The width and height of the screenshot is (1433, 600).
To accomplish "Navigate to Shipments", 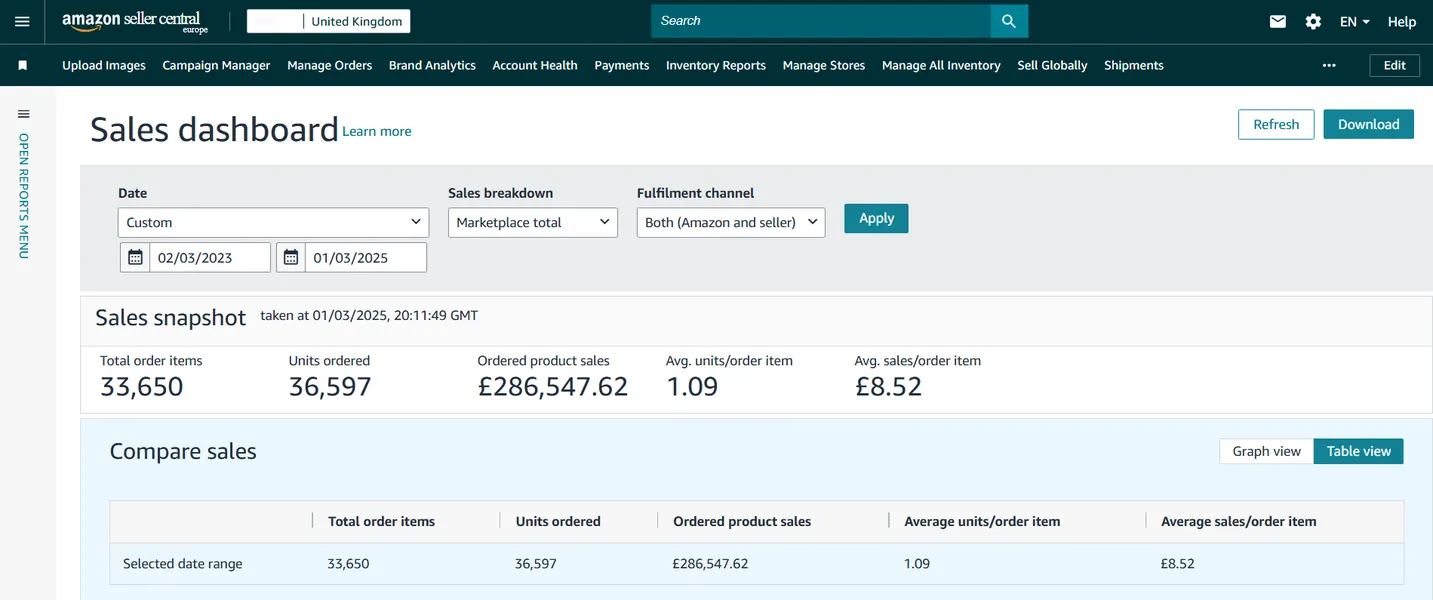I will tap(1134, 65).
